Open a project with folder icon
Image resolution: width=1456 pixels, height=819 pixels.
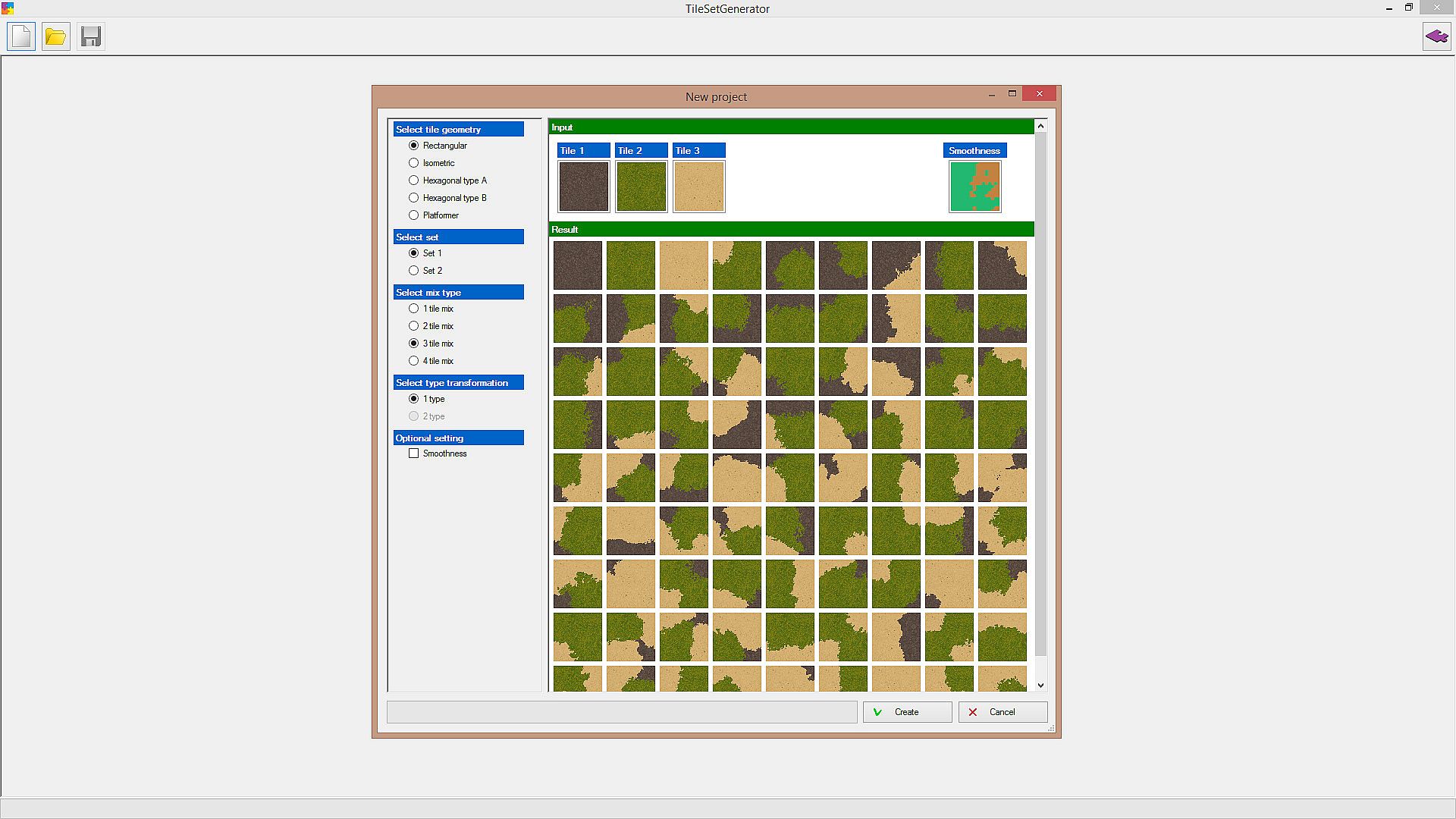[55, 36]
